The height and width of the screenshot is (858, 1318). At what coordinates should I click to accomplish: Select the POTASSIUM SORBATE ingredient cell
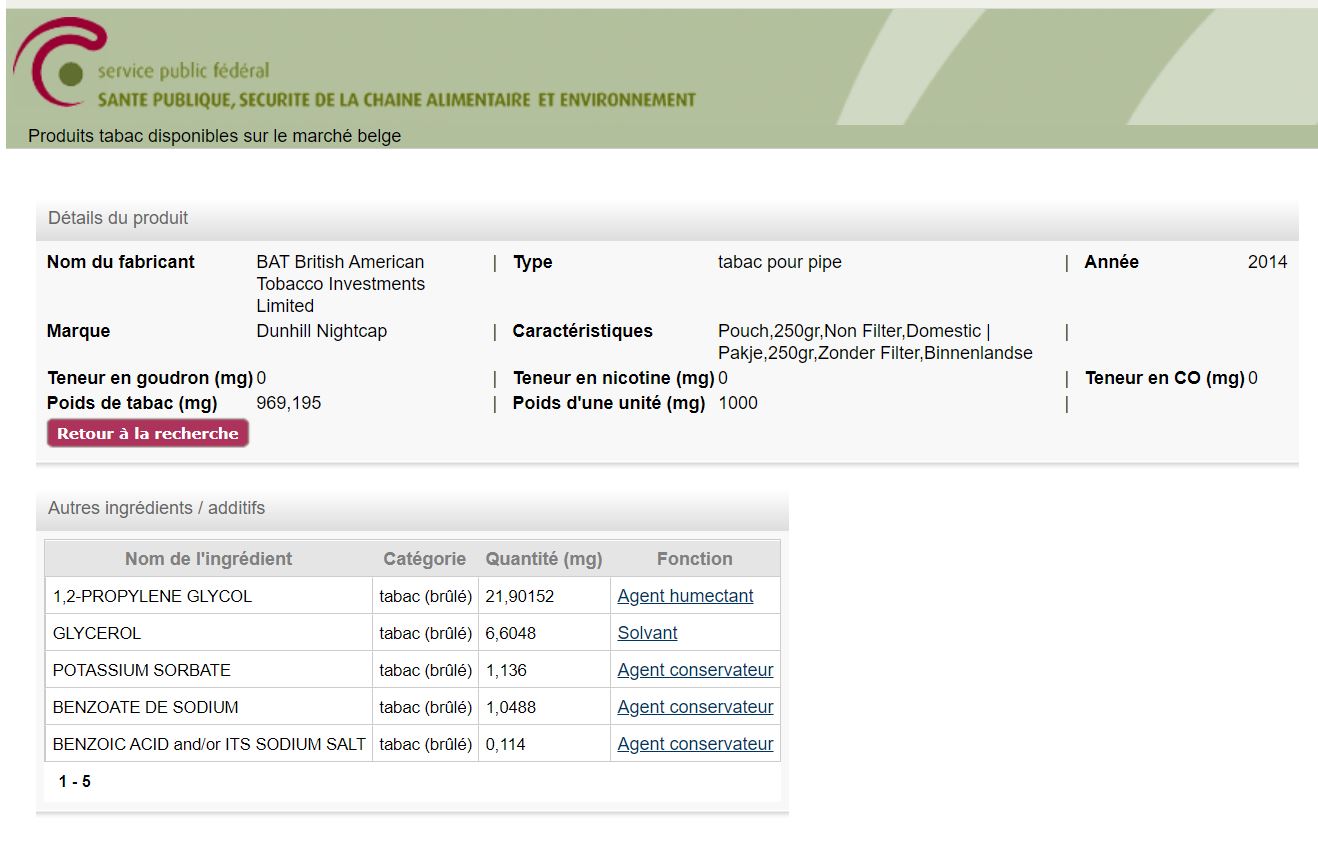coord(208,670)
